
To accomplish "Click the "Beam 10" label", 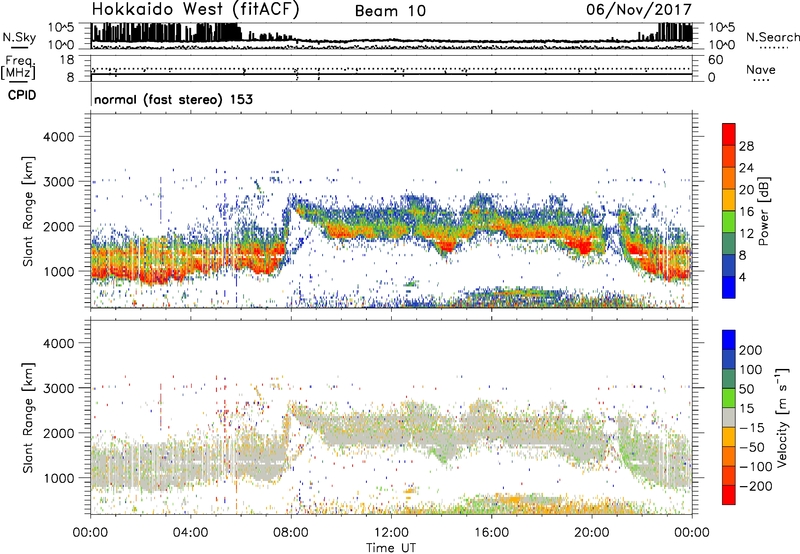I will (x=390, y=11).
